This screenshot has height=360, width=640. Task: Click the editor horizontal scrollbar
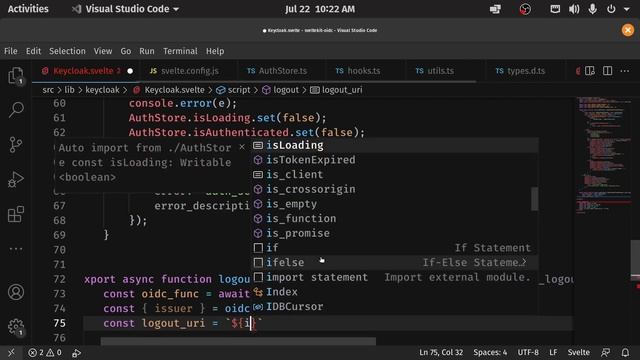pyautogui.click(x=238, y=341)
